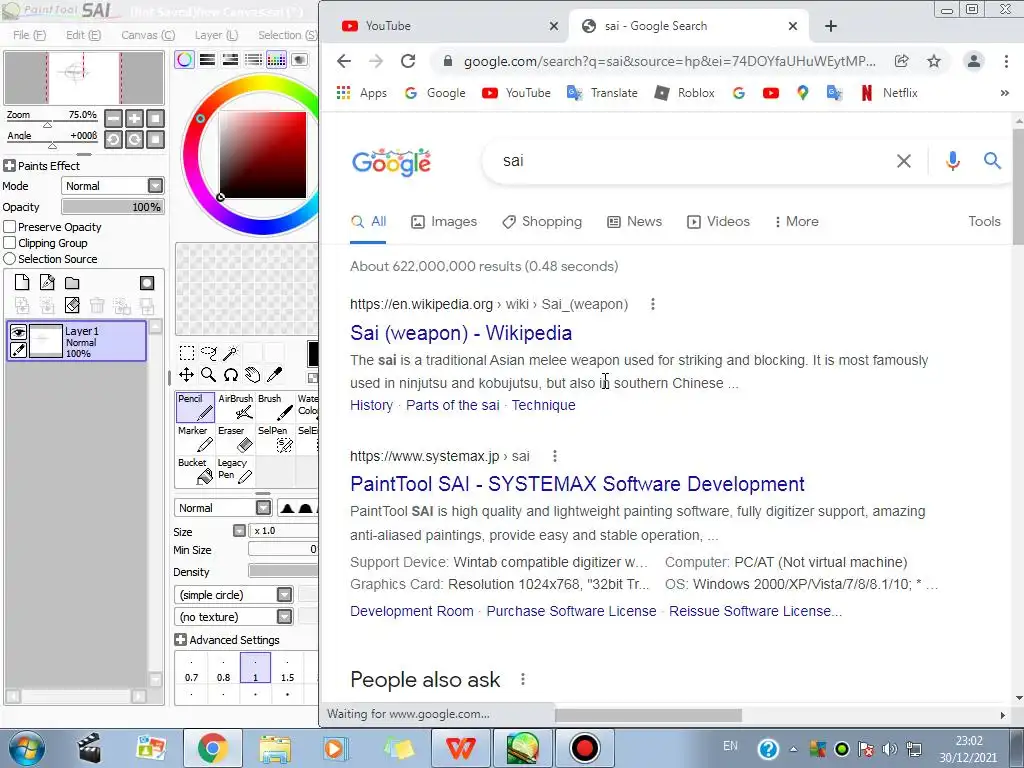Open the Edit menu in SAI
Image resolution: width=1024 pixels, height=768 pixels.
click(83, 35)
